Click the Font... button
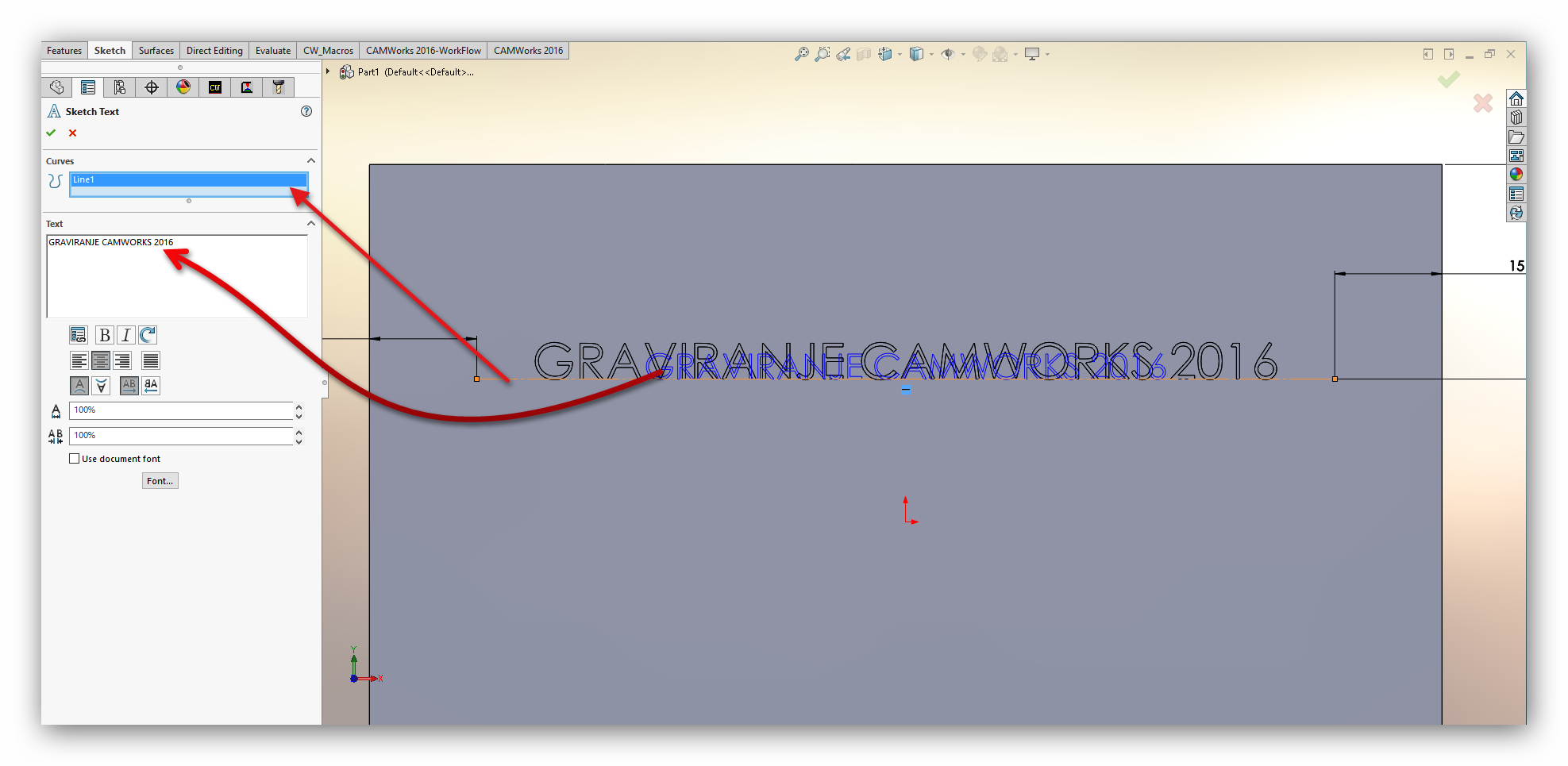 [160, 481]
